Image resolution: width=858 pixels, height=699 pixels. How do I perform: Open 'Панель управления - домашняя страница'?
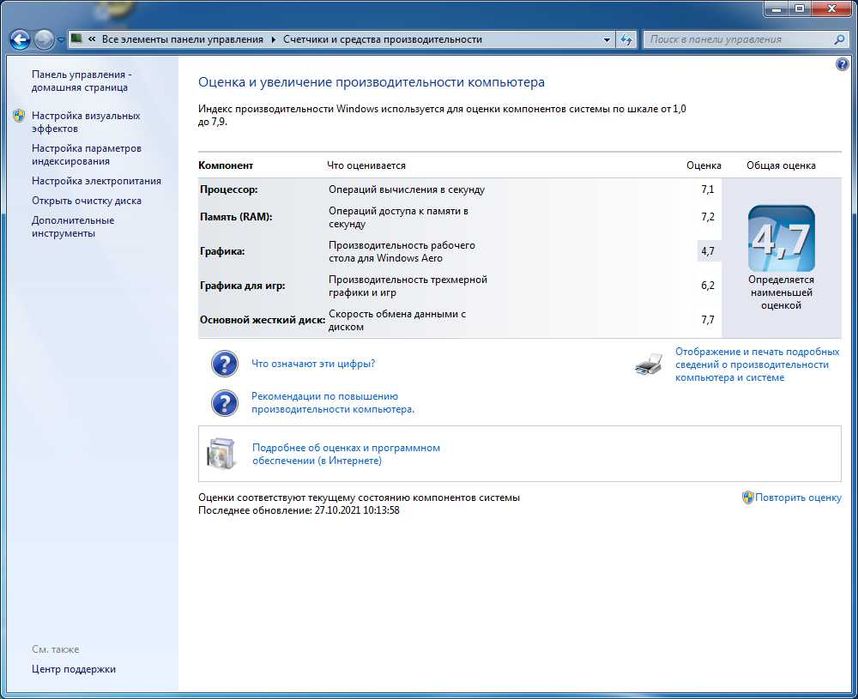81,80
